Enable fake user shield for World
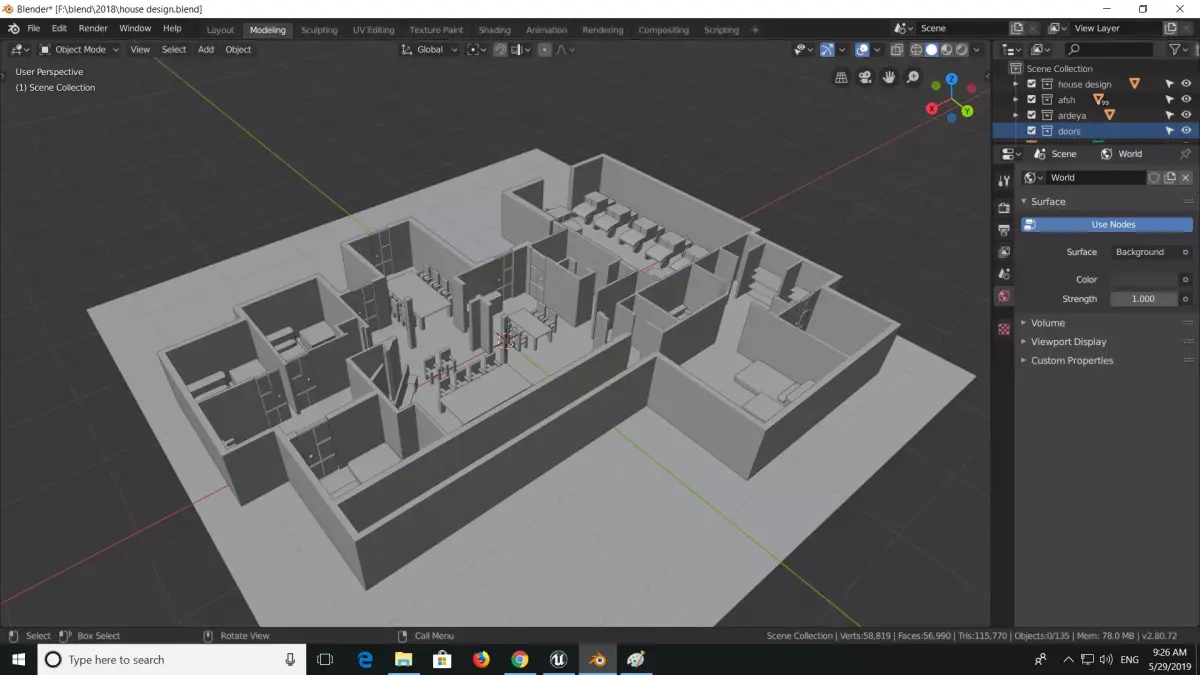The width and height of the screenshot is (1200, 675). click(1154, 178)
